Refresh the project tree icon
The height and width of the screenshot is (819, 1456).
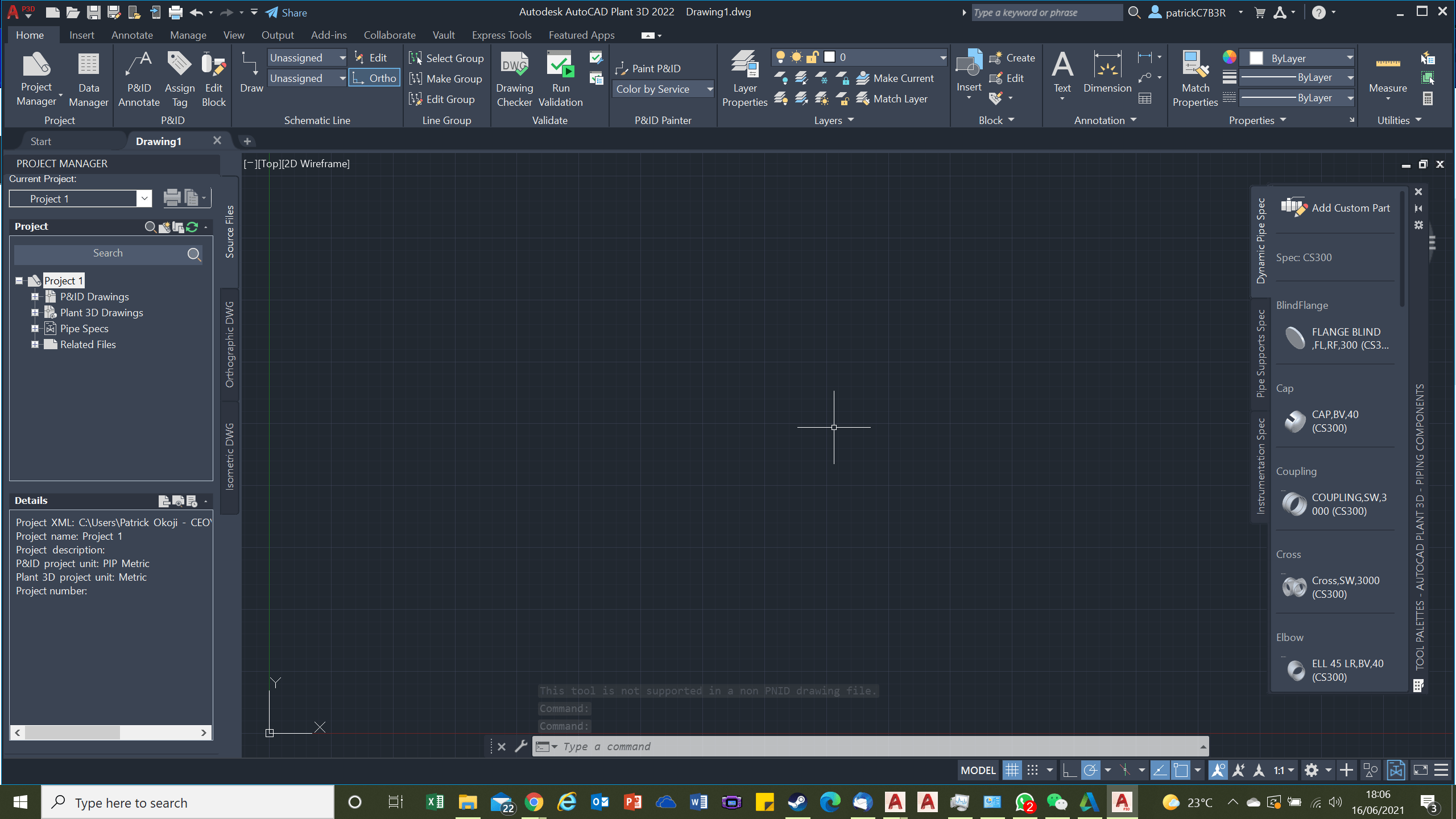[x=192, y=227]
